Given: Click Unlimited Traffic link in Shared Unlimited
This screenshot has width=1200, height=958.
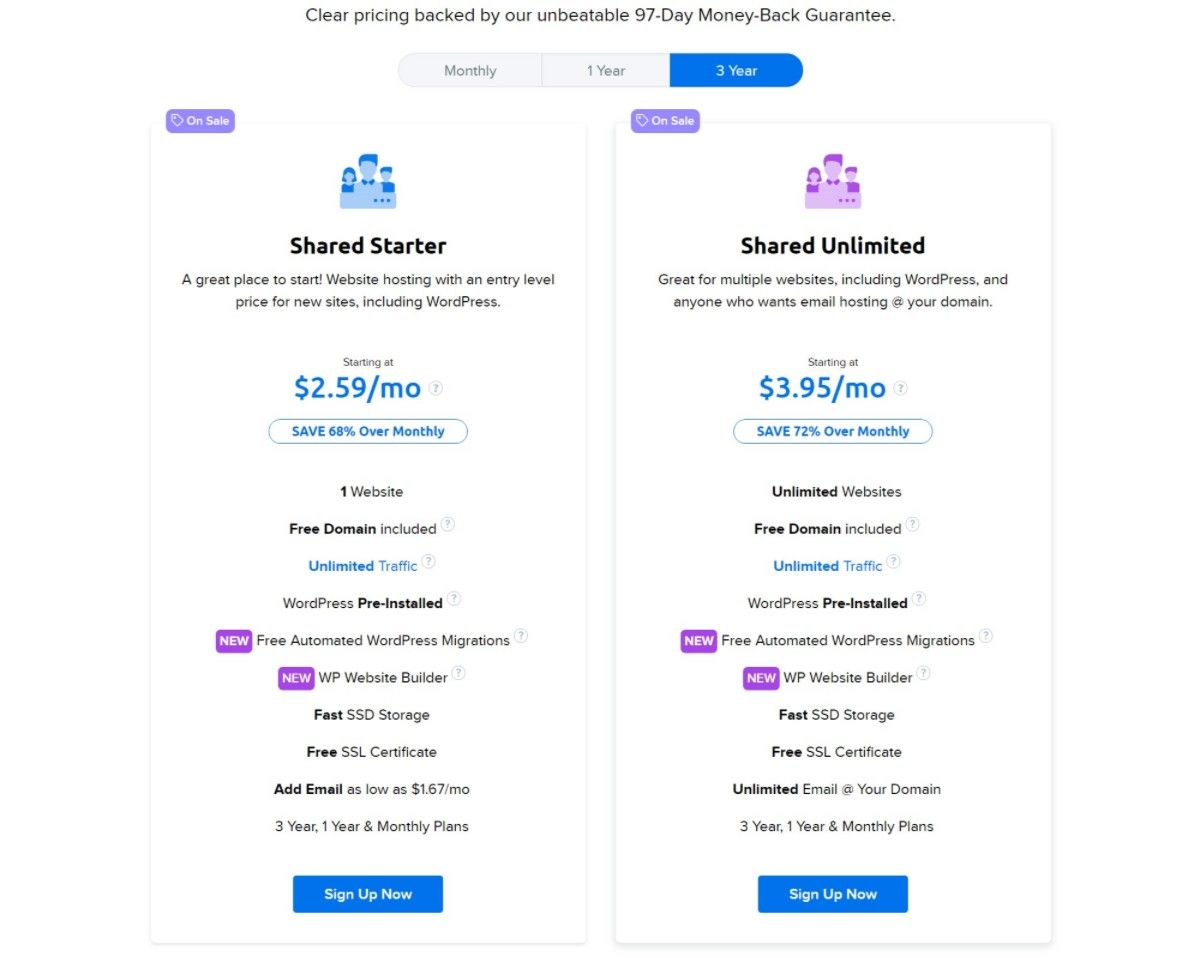Looking at the screenshot, I should pos(828,566).
